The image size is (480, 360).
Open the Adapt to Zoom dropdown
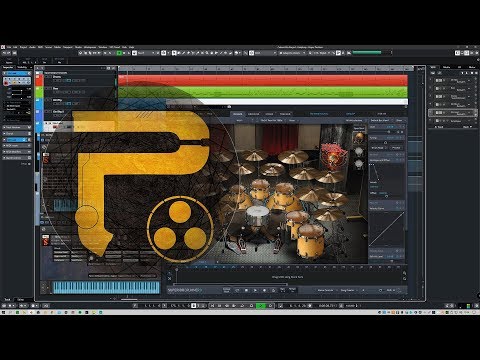(x=293, y=53)
